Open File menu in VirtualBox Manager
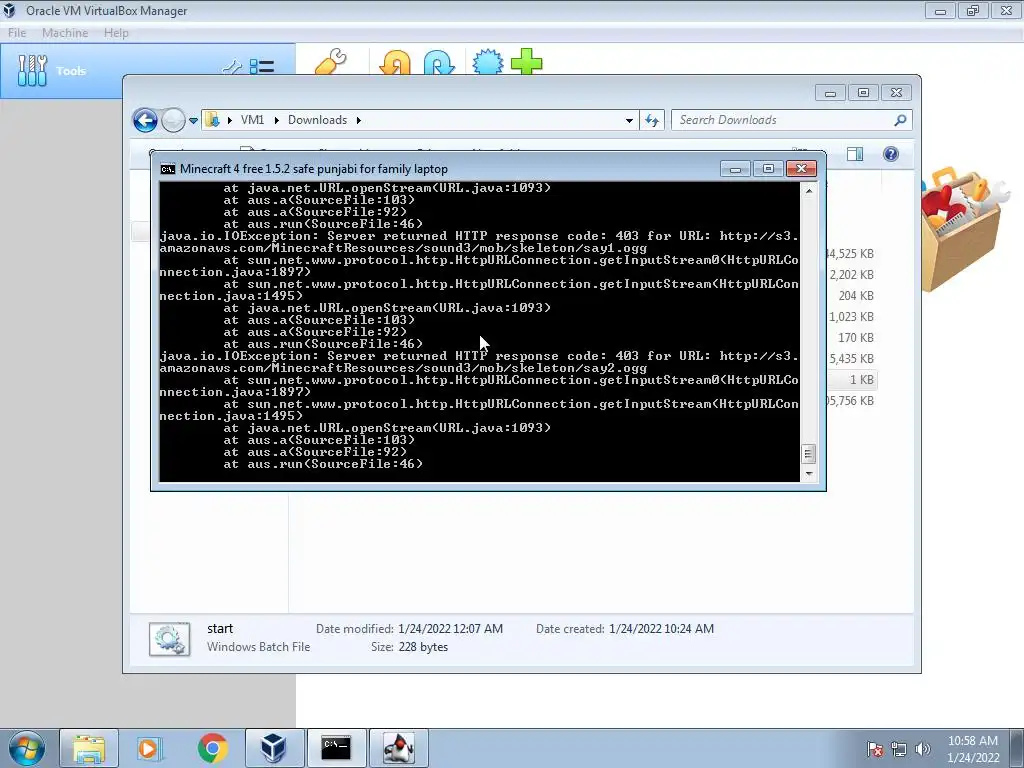1024x768 pixels. (17, 33)
